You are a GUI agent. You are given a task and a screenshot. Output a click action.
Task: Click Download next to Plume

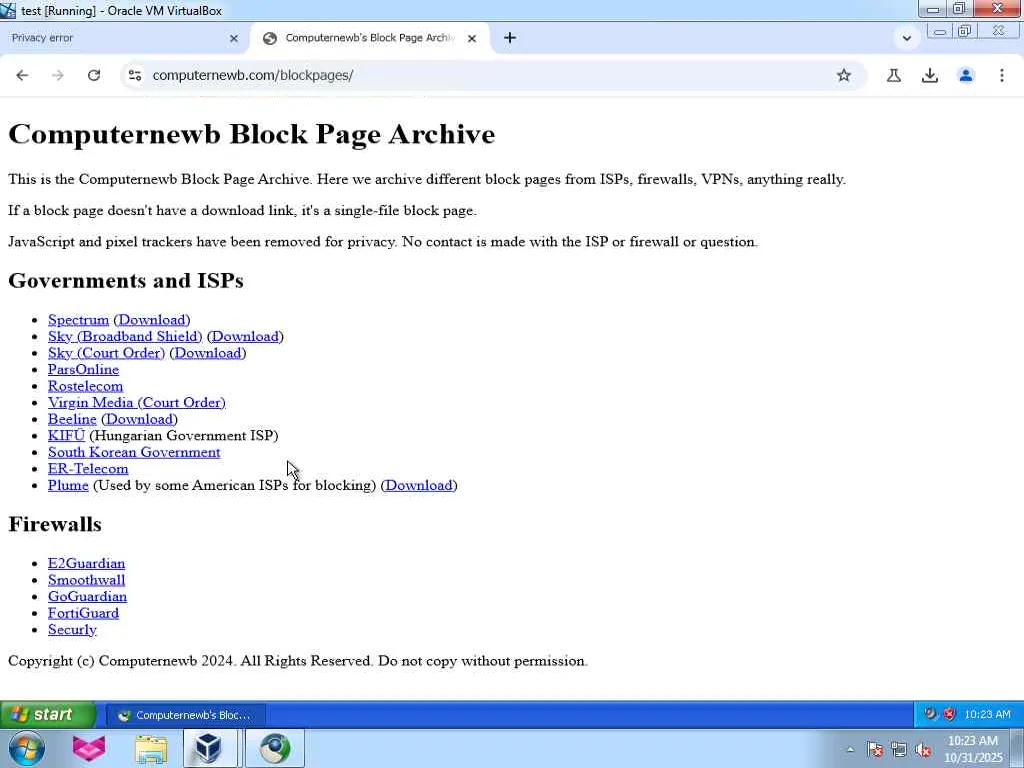coord(419,485)
